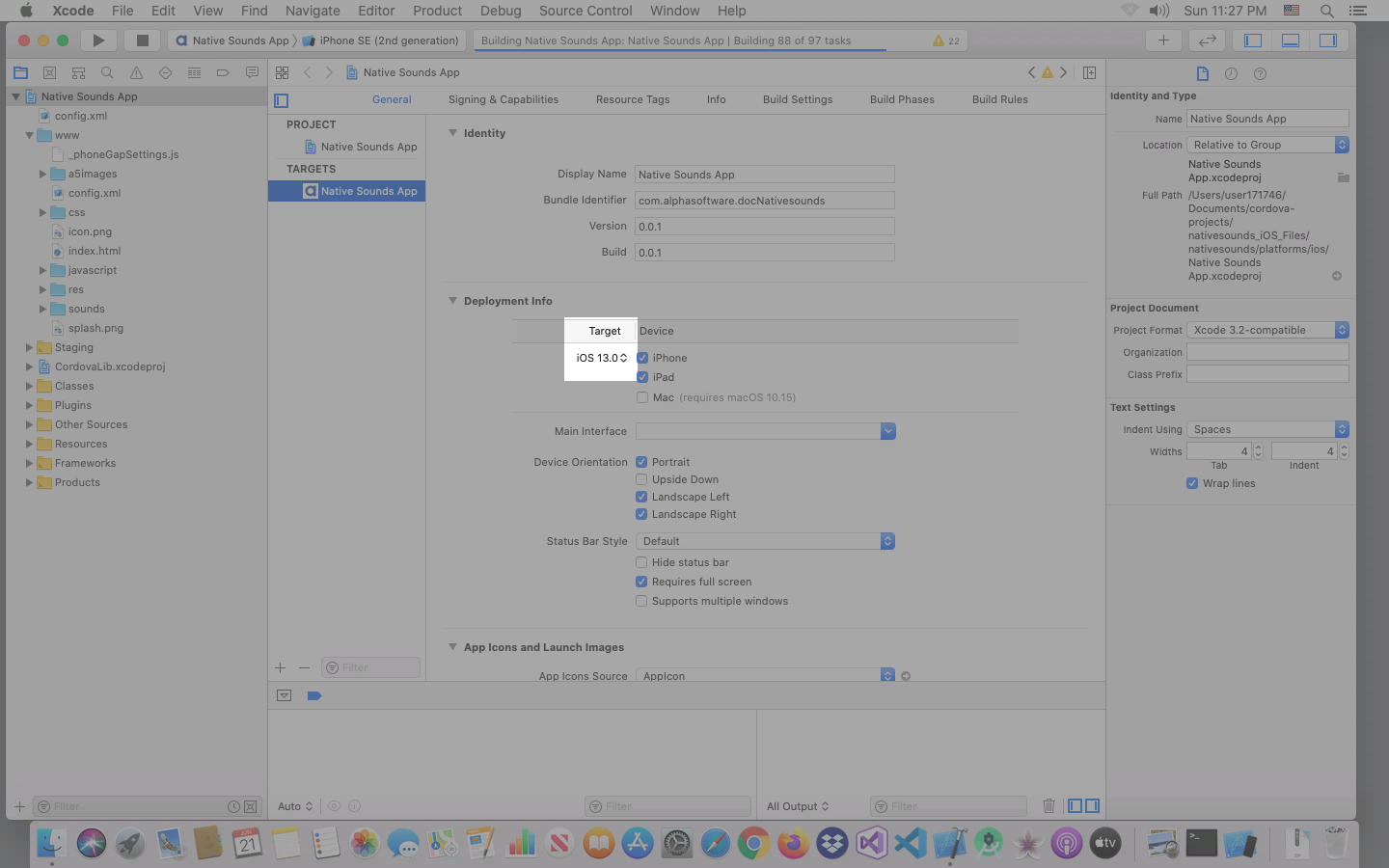Add an editor pane on the right
1389x868 pixels.
tap(1089, 72)
